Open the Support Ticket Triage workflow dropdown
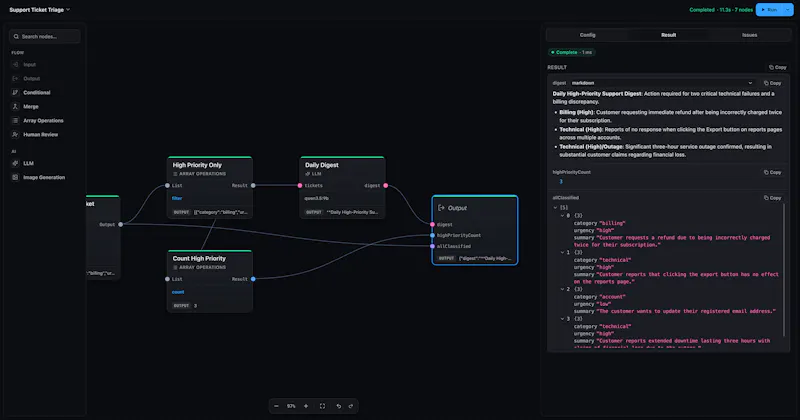 tap(40, 10)
